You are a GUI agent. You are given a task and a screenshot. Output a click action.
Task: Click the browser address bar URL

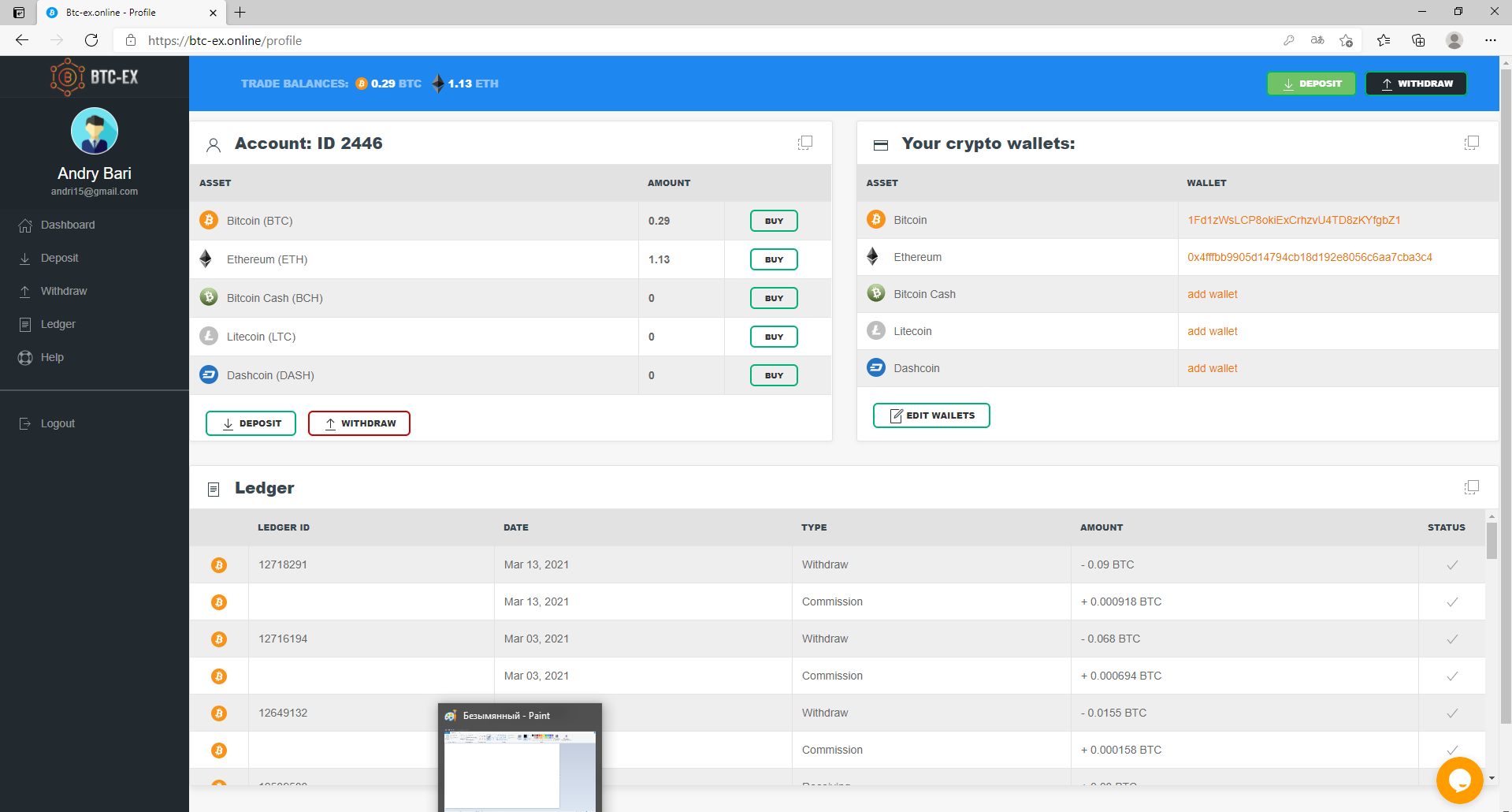tap(225, 40)
